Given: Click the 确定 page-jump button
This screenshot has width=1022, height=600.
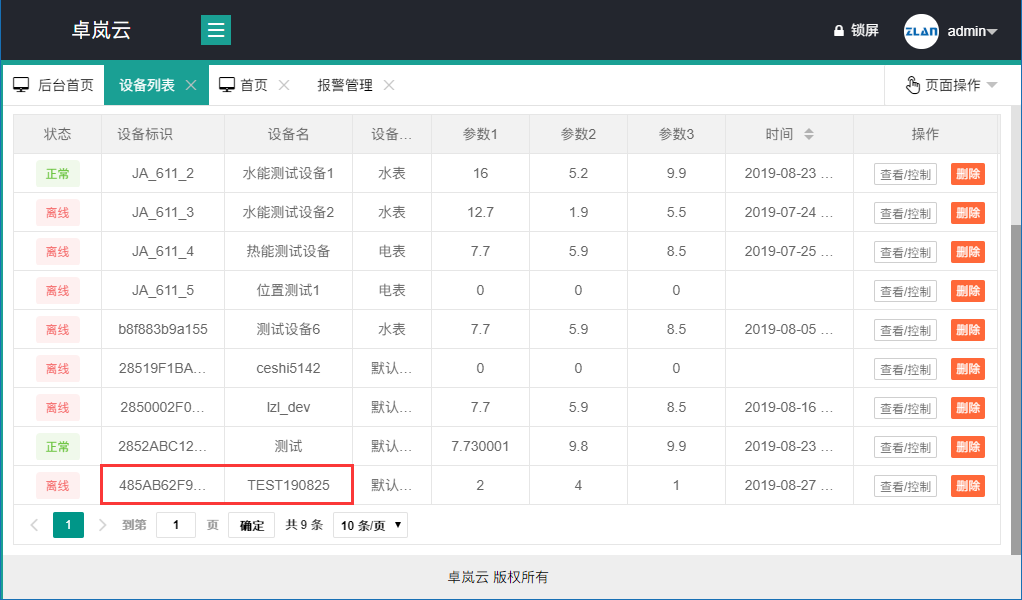Looking at the screenshot, I should 250,524.
